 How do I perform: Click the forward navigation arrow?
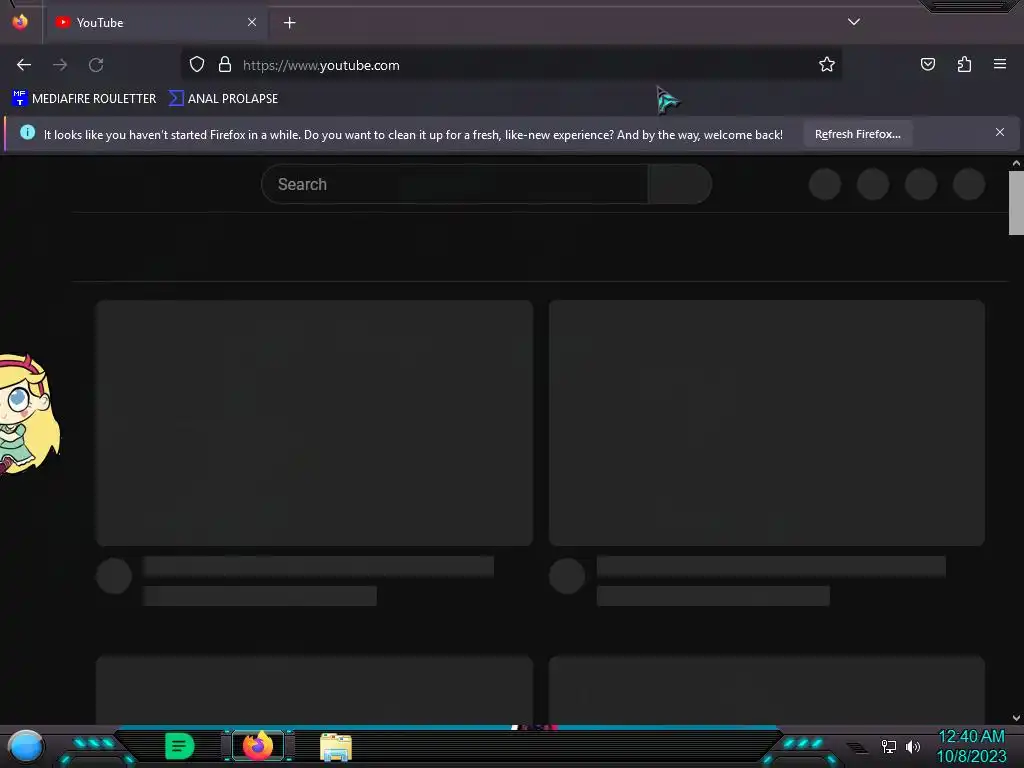pyautogui.click(x=60, y=65)
